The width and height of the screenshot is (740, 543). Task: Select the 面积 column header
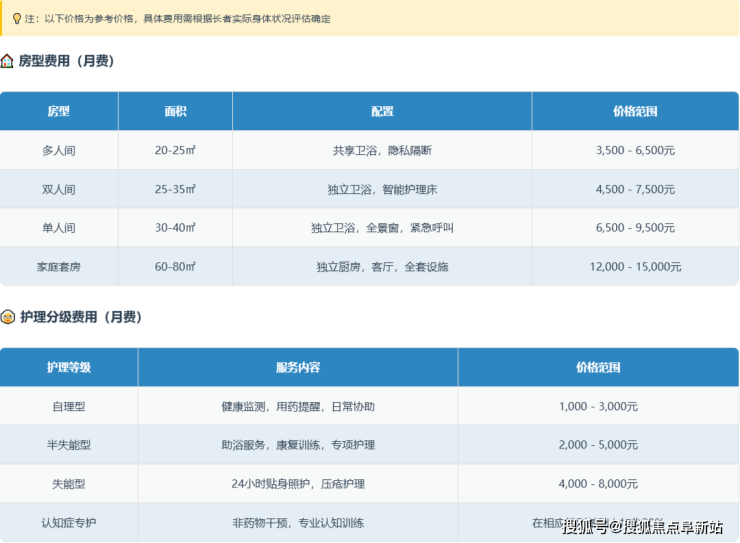point(175,111)
